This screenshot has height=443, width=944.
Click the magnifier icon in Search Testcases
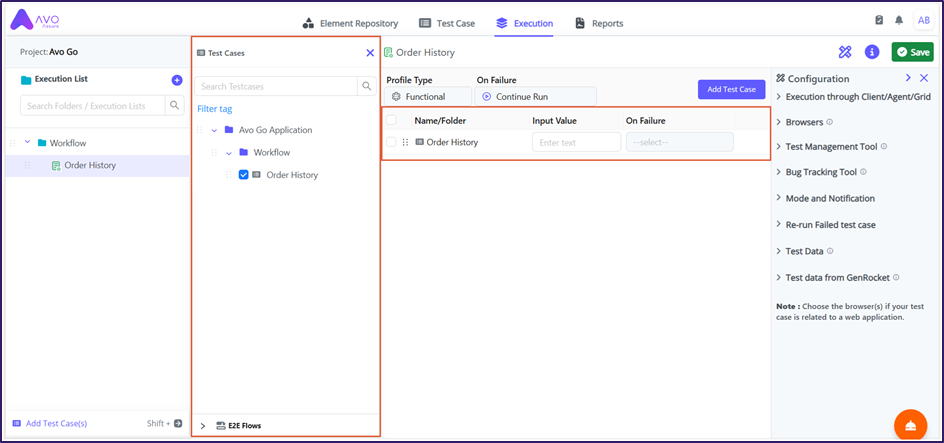(x=366, y=87)
